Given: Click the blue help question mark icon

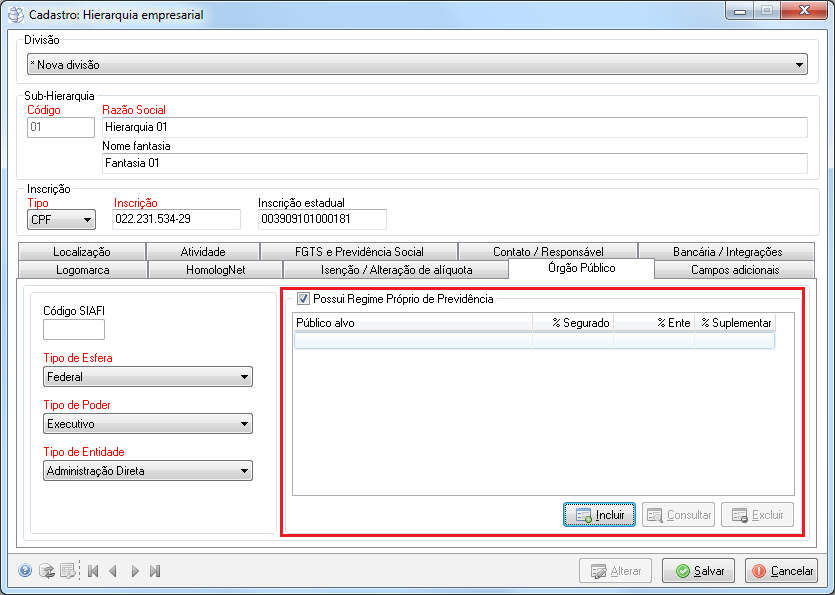Looking at the screenshot, I should [x=25, y=571].
